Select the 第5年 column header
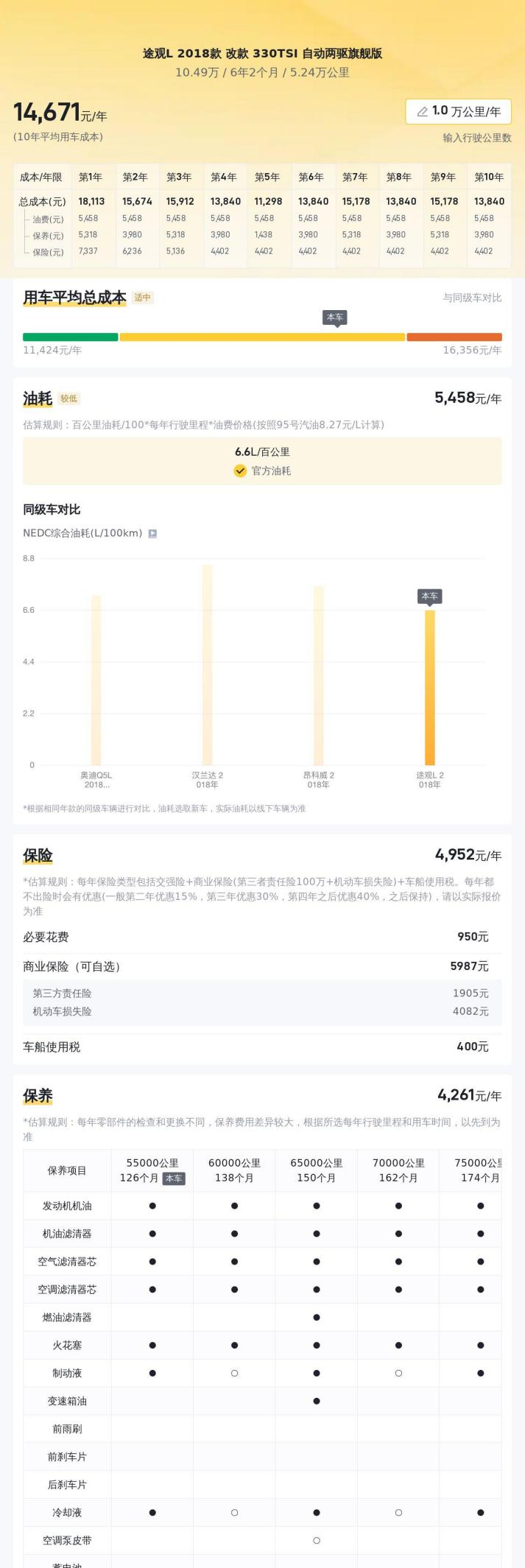The width and height of the screenshot is (525, 1568). tap(267, 177)
